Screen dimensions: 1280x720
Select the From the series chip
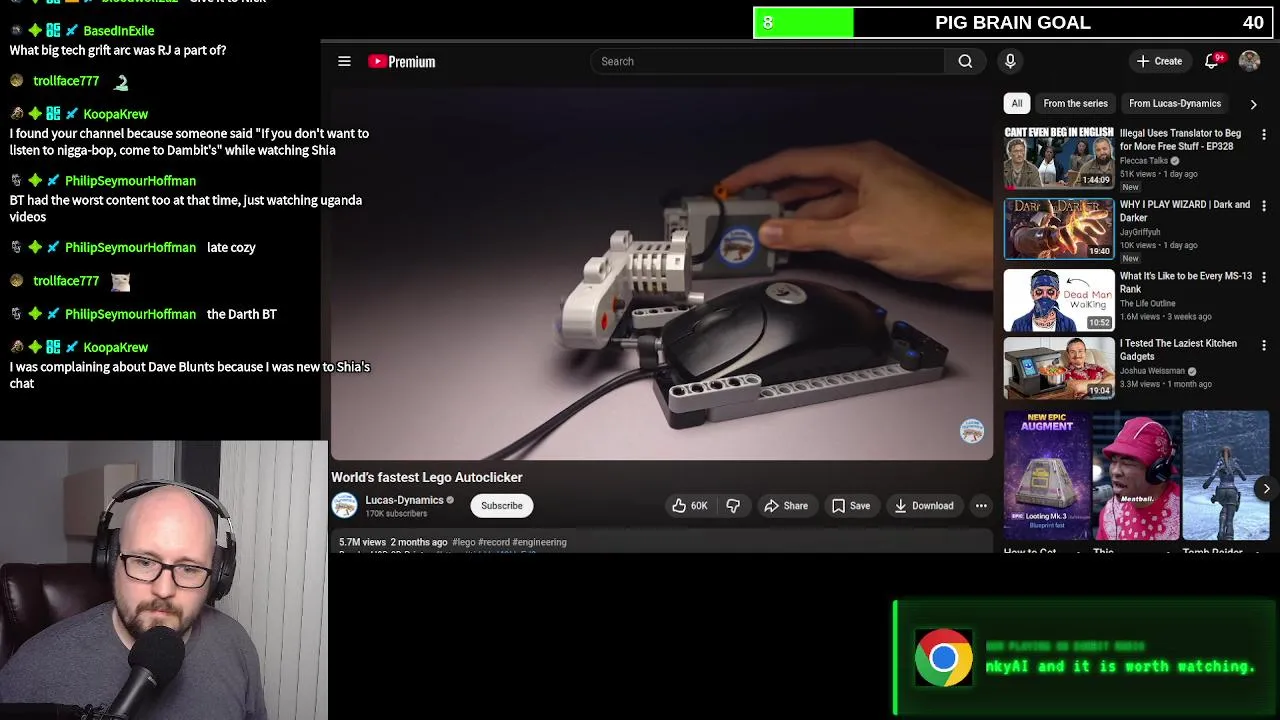[x=1075, y=103]
